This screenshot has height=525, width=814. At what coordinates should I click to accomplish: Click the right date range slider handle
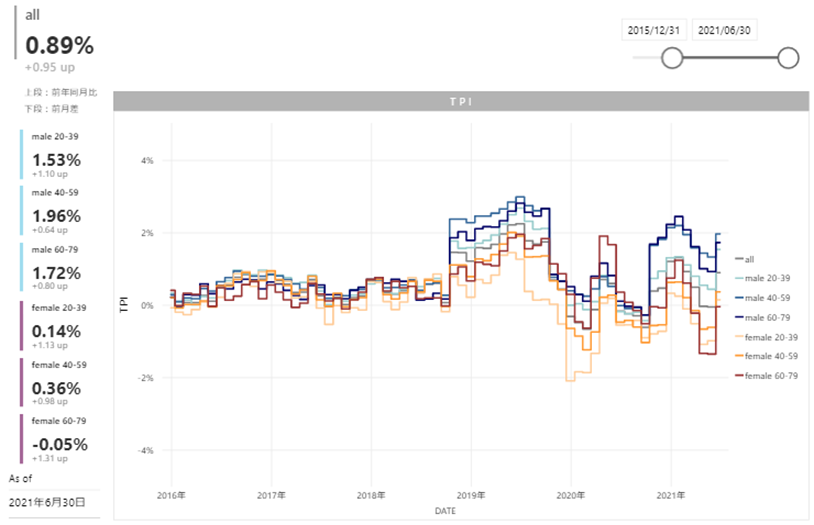[788, 58]
